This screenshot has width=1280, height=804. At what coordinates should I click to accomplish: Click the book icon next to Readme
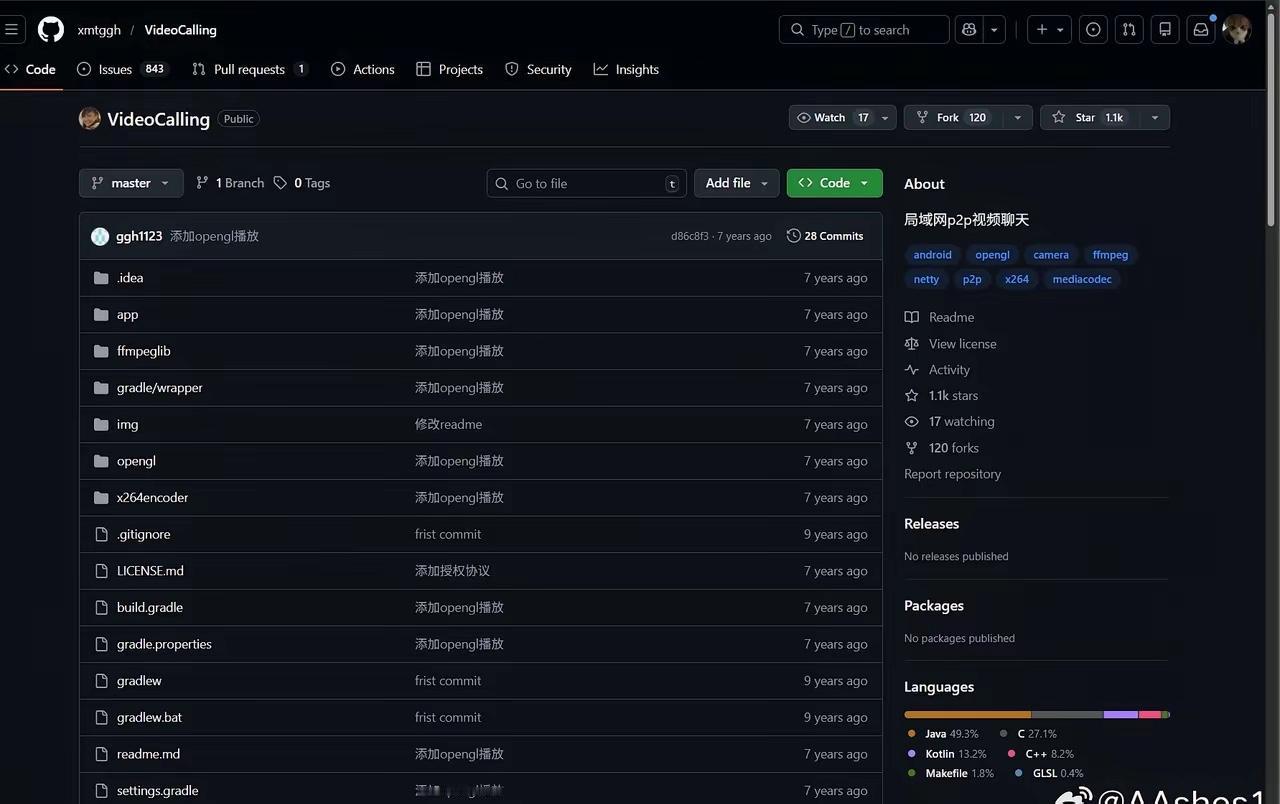(x=912, y=317)
